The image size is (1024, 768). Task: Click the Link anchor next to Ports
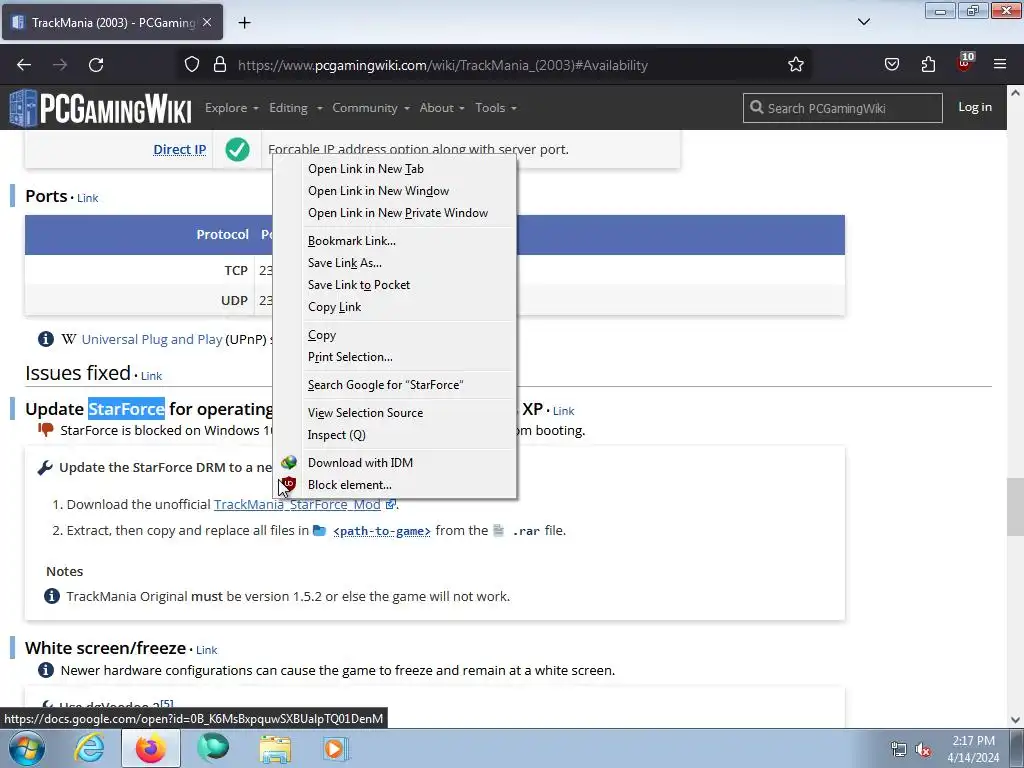pyautogui.click(x=88, y=198)
